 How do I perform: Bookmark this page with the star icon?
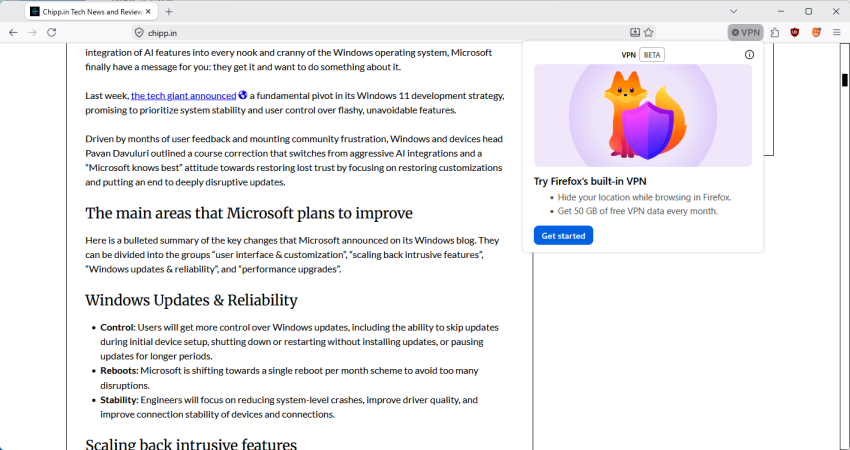(x=649, y=32)
